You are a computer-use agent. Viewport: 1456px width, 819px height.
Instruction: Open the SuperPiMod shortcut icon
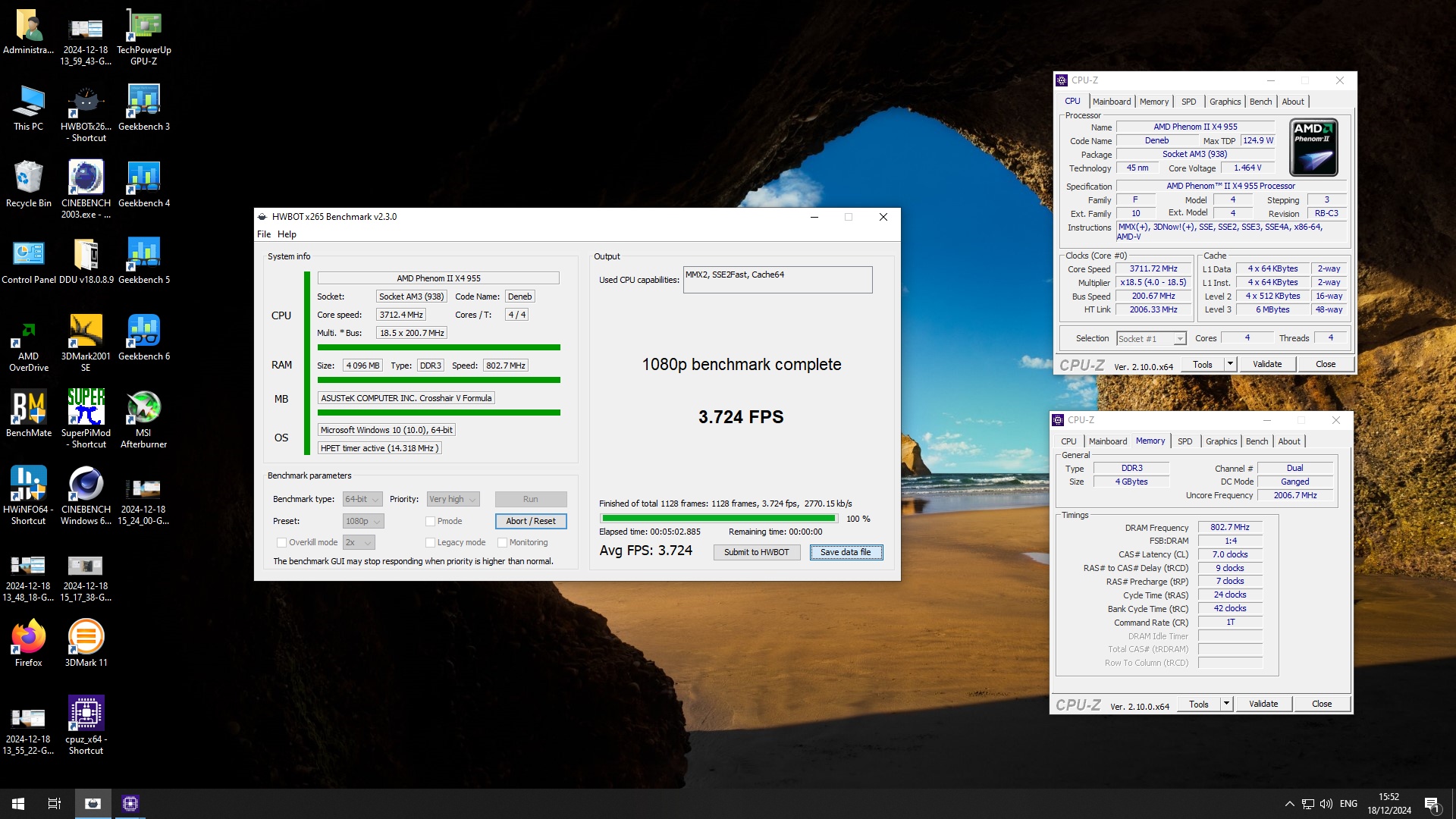pyautogui.click(x=86, y=419)
